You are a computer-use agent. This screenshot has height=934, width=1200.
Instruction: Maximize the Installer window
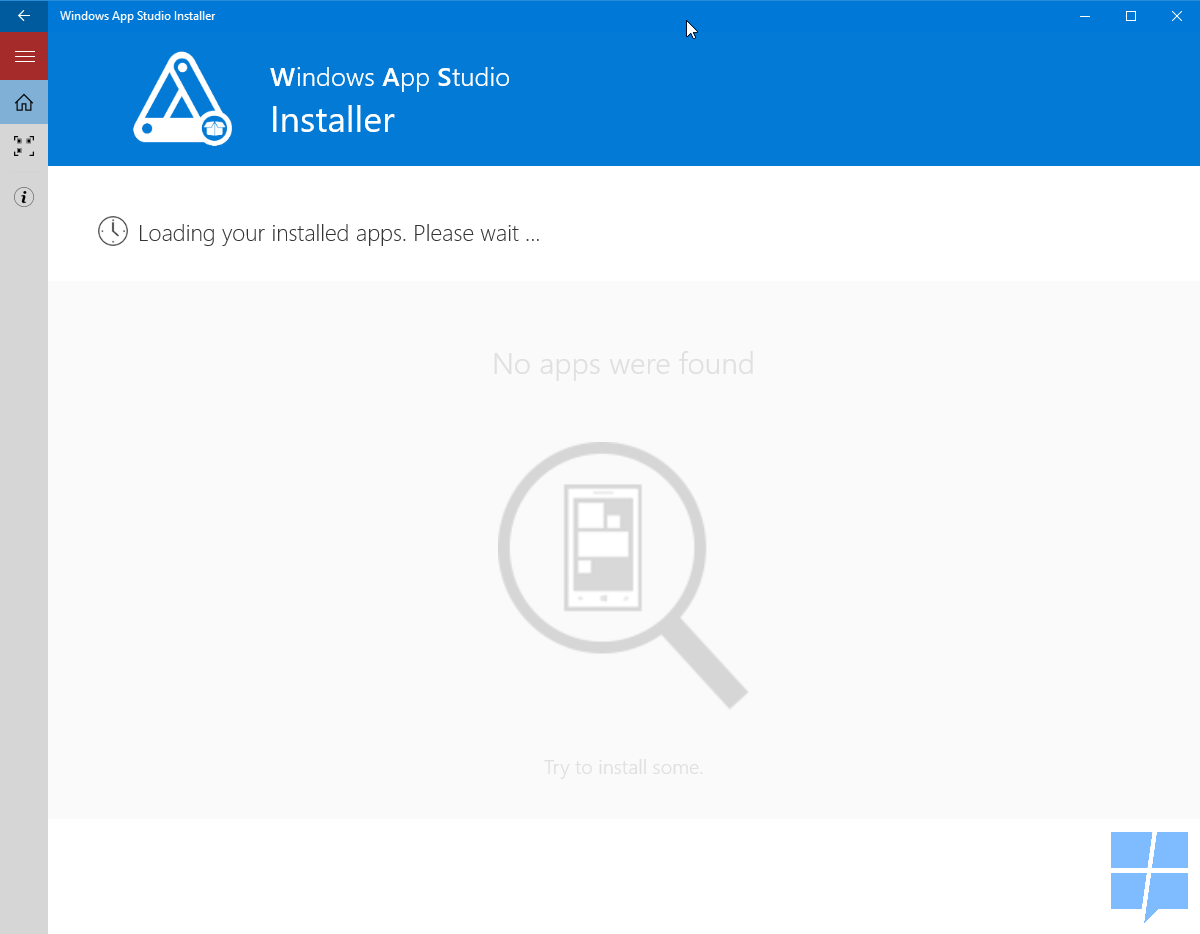coord(1131,16)
